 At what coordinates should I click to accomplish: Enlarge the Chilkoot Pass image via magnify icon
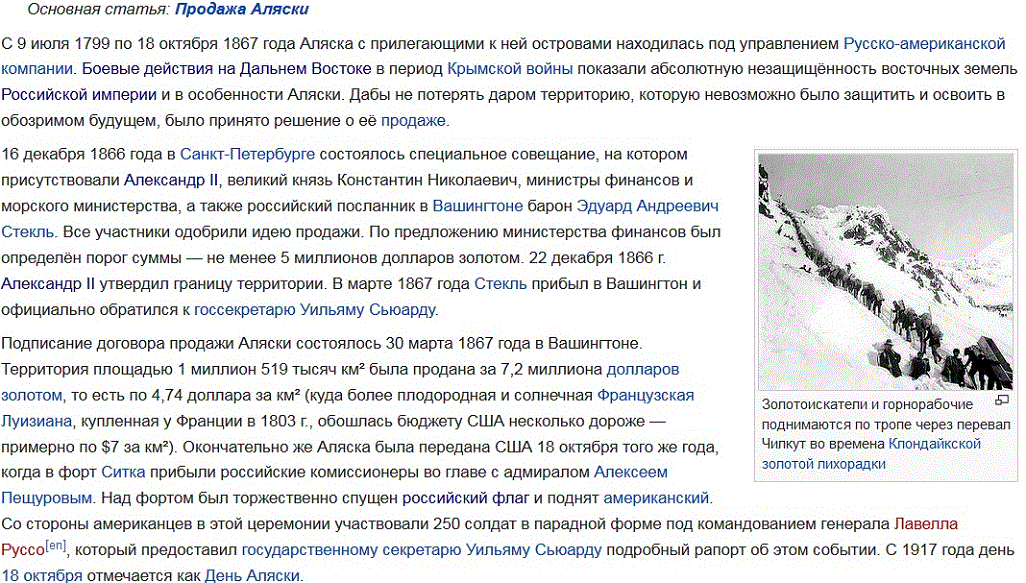point(1002,402)
